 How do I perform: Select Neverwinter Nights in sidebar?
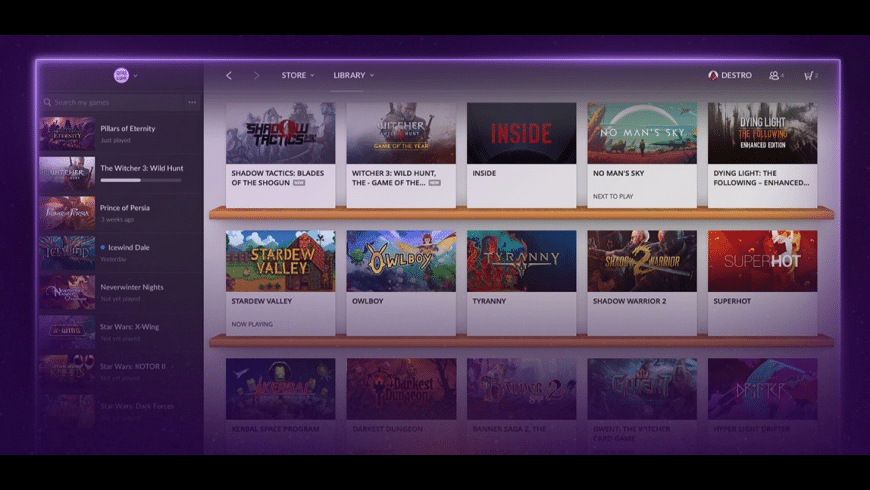point(121,292)
